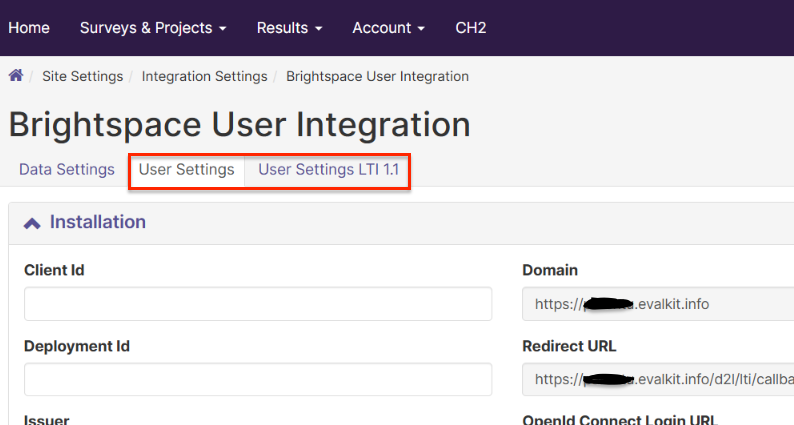The height and width of the screenshot is (425, 794).
Task: Click the Domain URL field
Action: click(658, 304)
